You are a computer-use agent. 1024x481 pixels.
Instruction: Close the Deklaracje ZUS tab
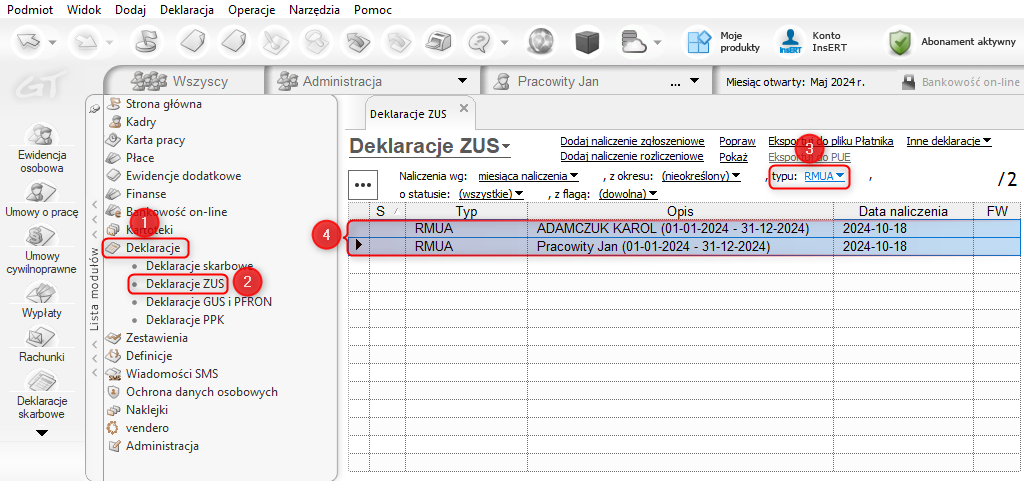pyautogui.click(x=464, y=108)
